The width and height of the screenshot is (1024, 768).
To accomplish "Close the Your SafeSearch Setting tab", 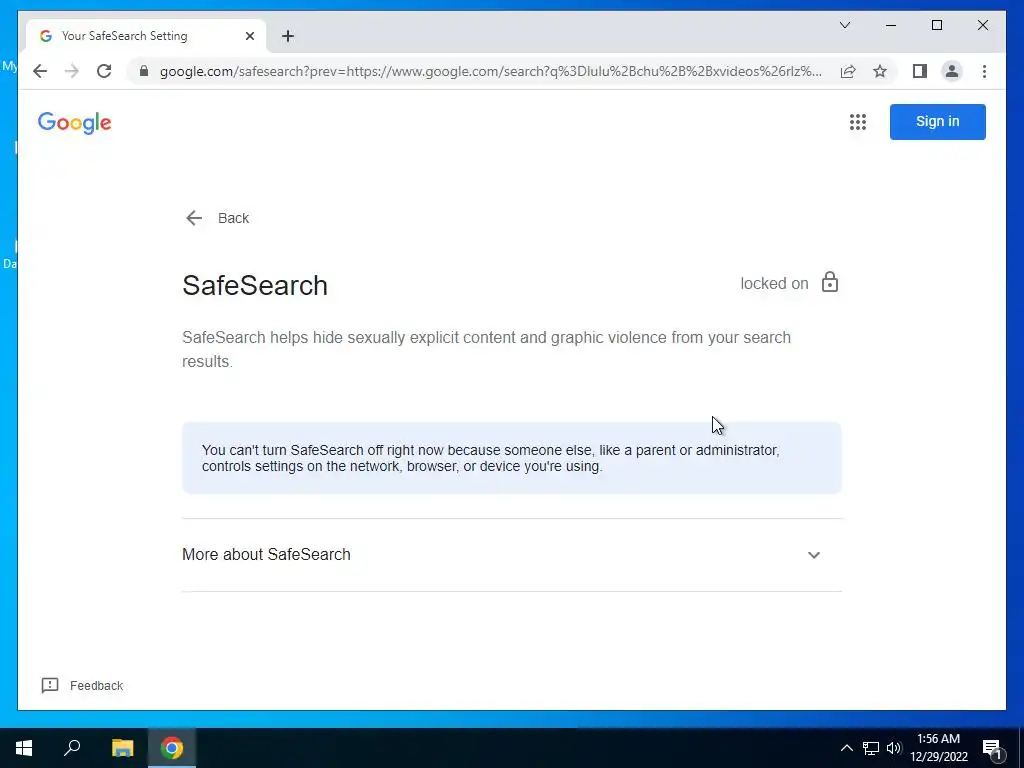I will coord(249,36).
